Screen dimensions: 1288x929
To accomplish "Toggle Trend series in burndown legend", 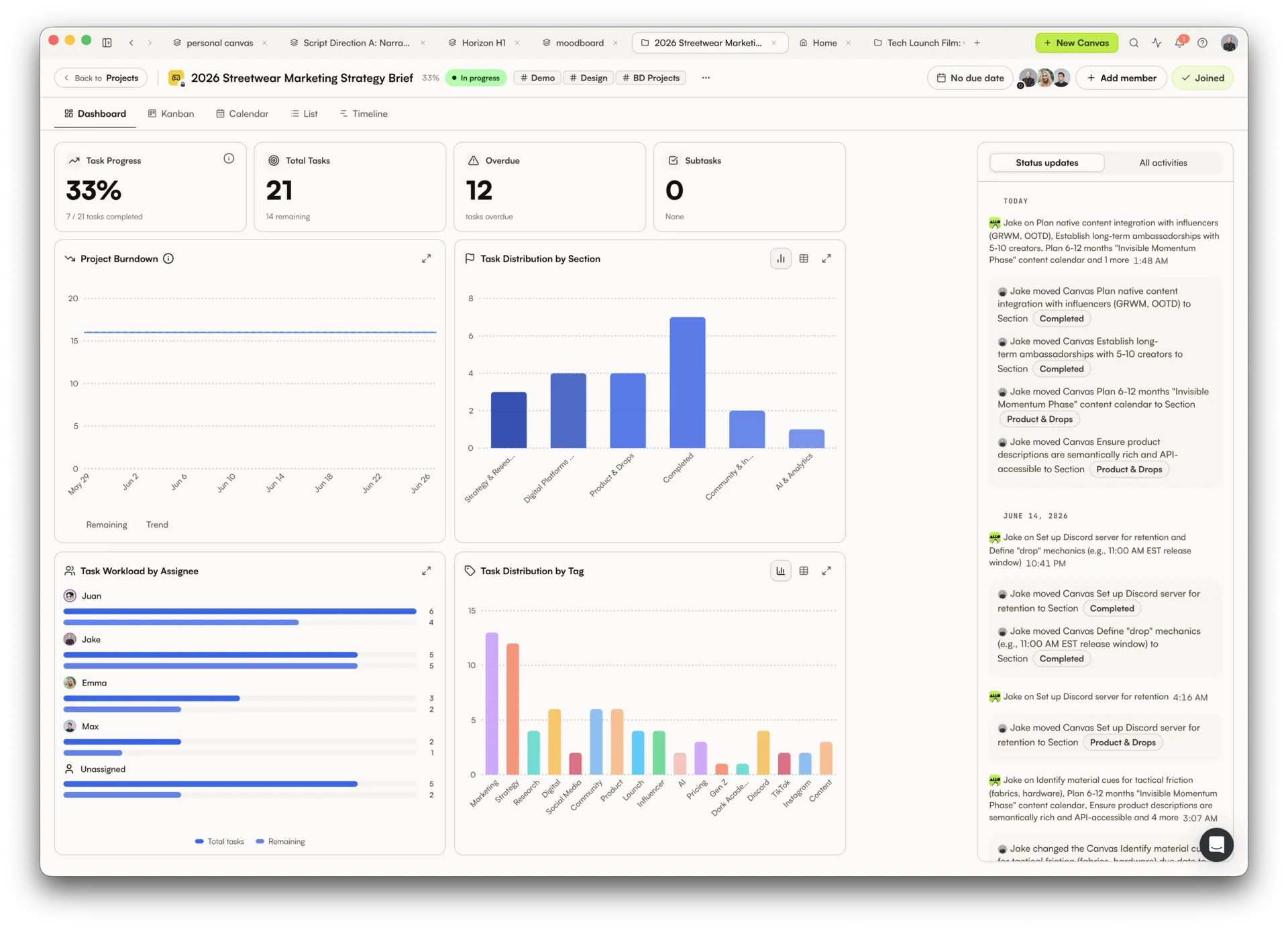I will pyautogui.click(x=157, y=525).
